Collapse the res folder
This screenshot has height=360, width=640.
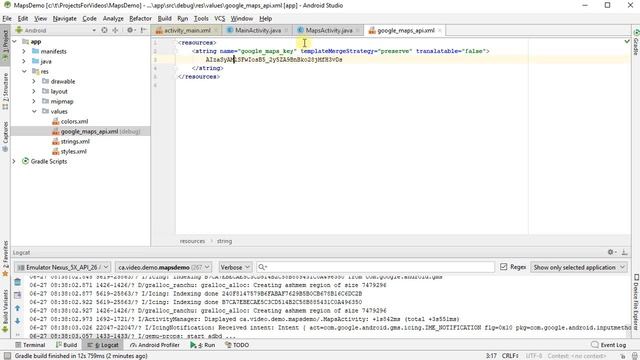pos(24,71)
